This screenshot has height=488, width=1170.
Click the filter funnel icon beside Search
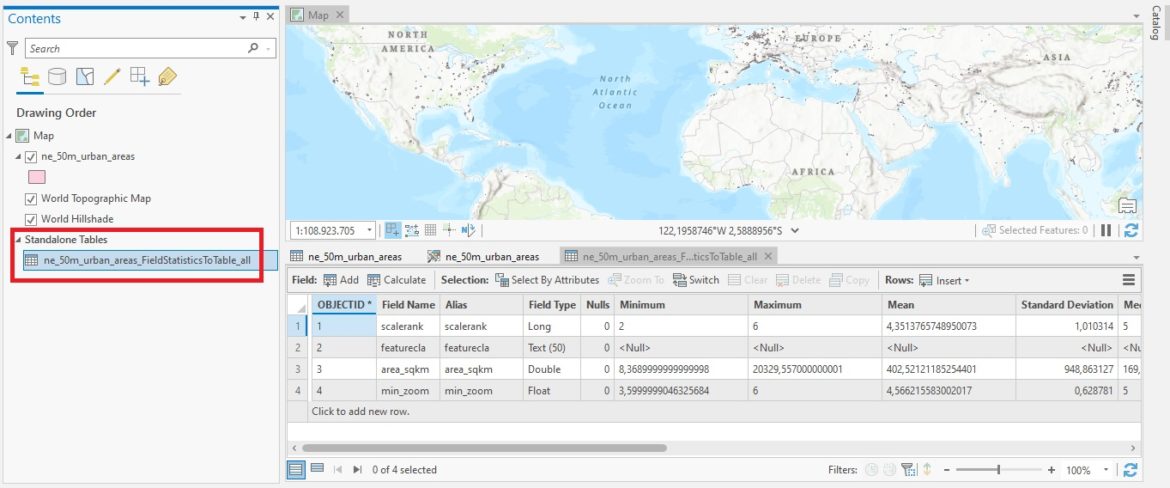[x=12, y=49]
